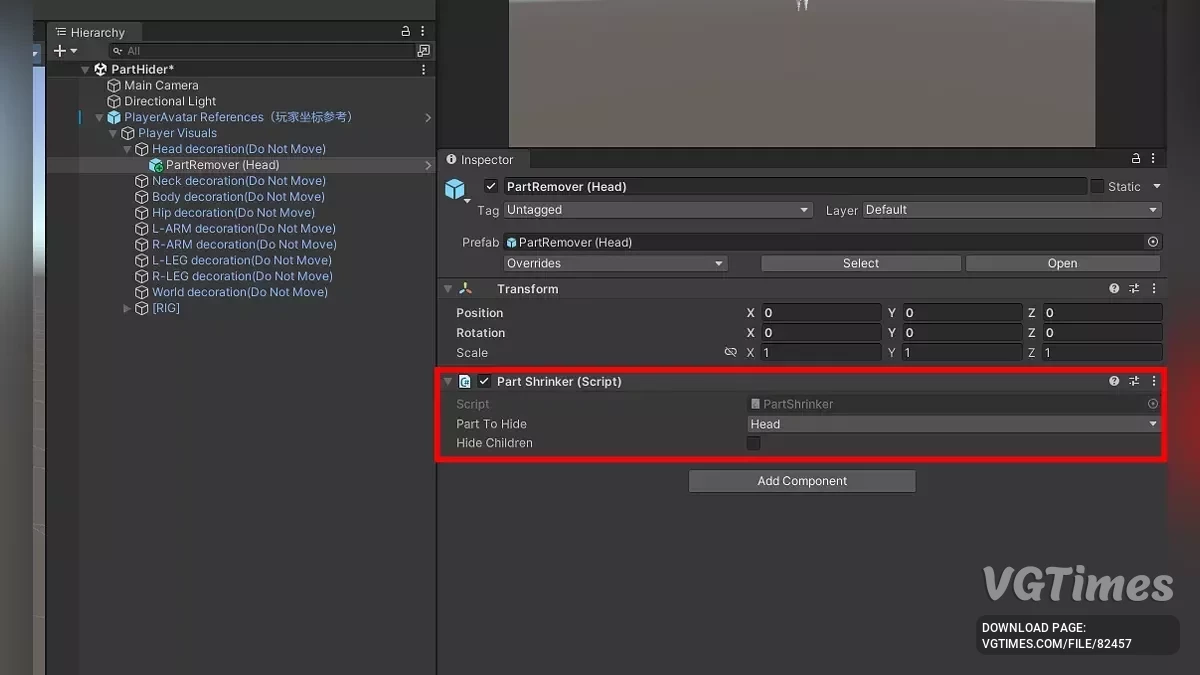Select Neck decoration(Do Not Move) in hierarchy
1200x675 pixels.
238,181
